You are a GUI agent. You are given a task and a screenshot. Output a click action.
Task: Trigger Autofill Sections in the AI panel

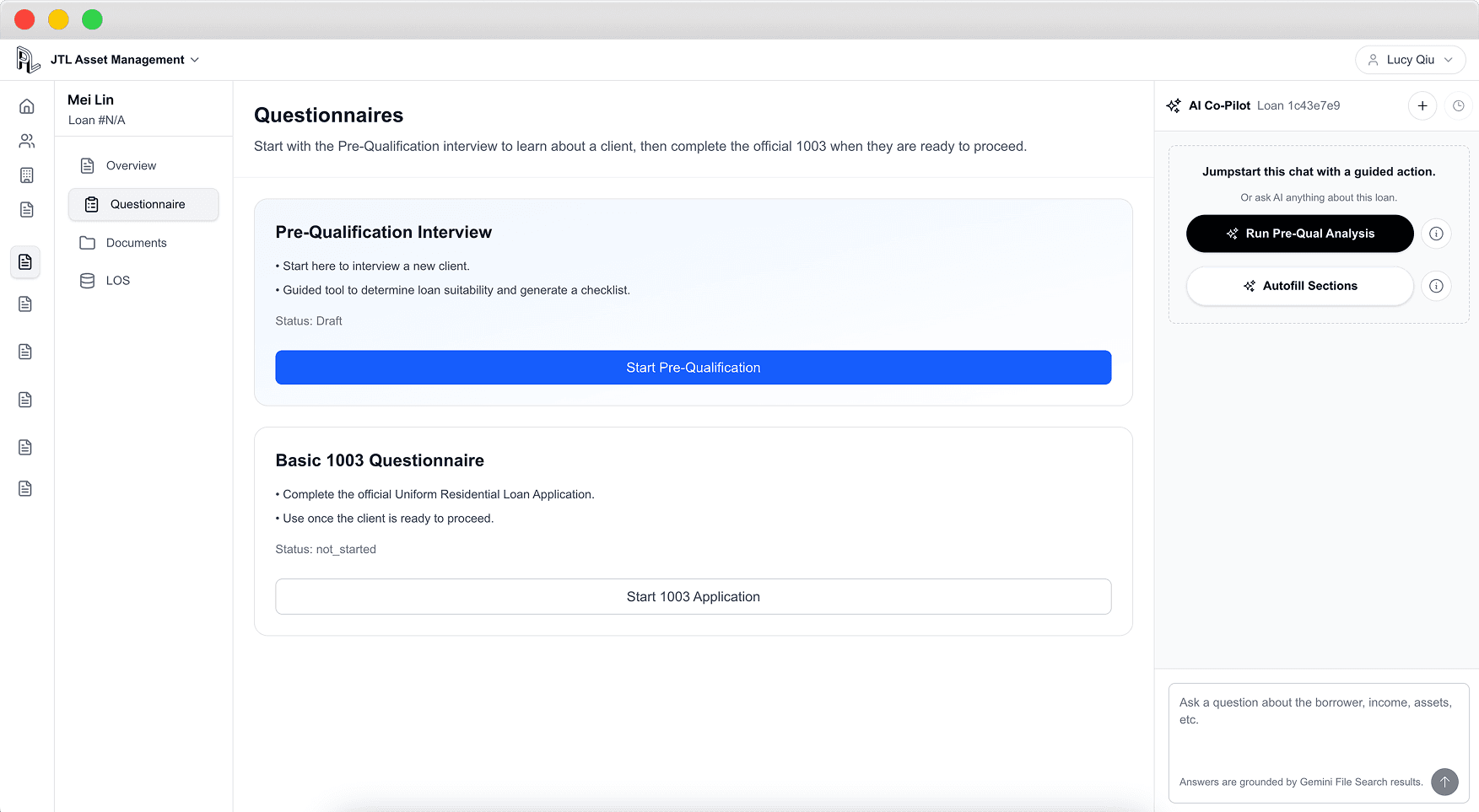tap(1299, 286)
